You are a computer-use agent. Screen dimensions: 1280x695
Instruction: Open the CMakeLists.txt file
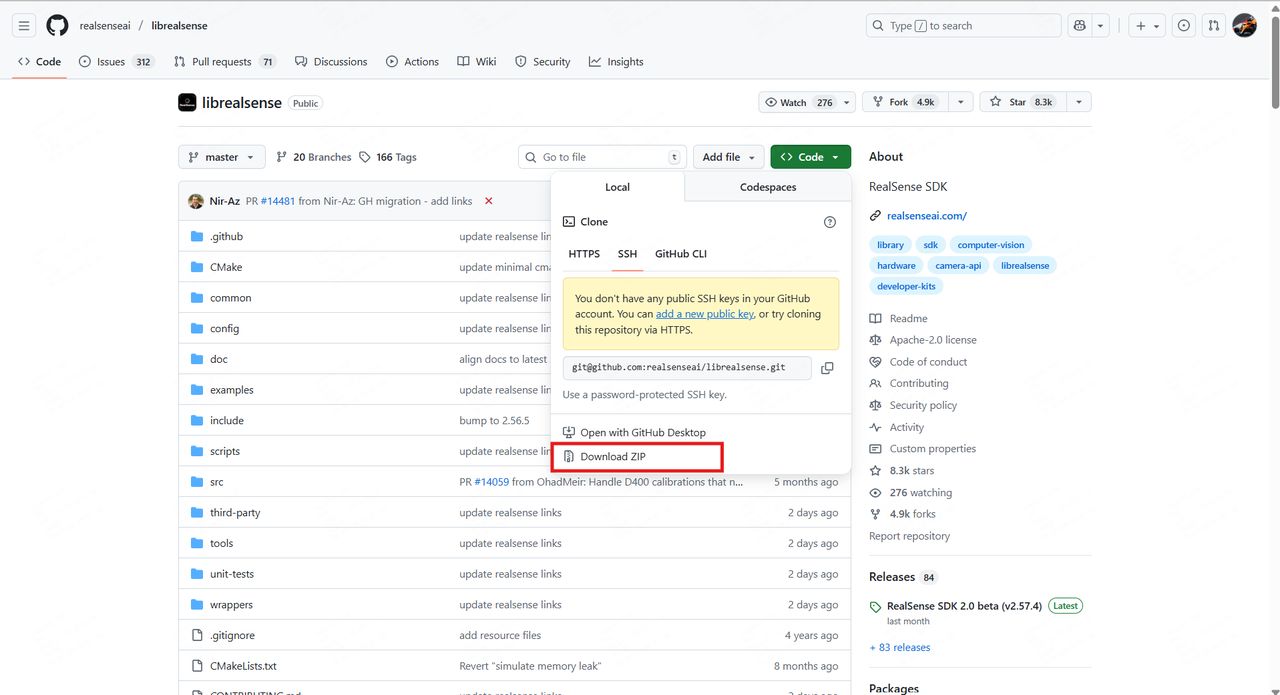point(243,666)
